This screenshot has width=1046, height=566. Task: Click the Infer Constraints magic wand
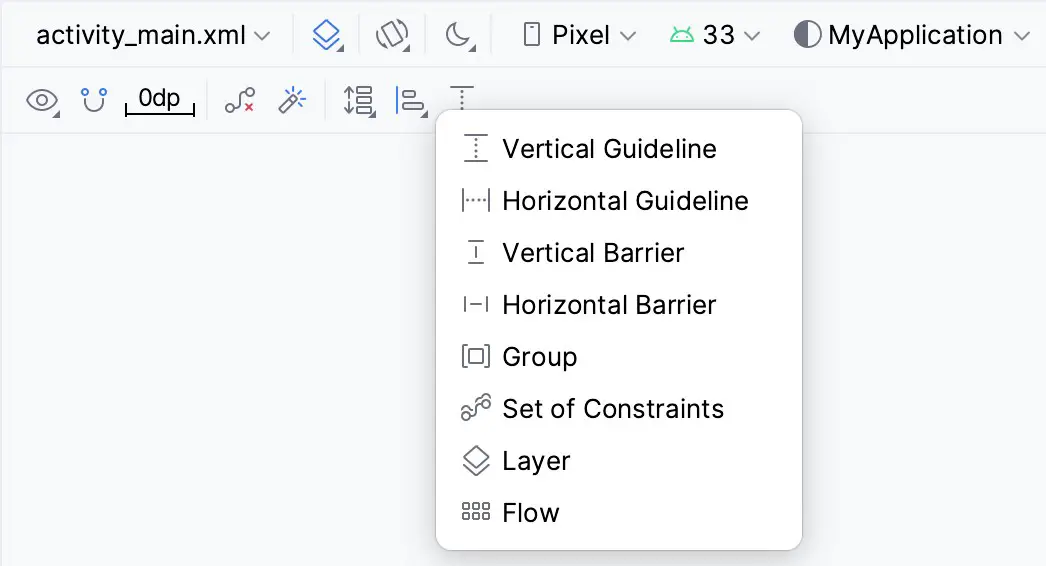(292, 100)
